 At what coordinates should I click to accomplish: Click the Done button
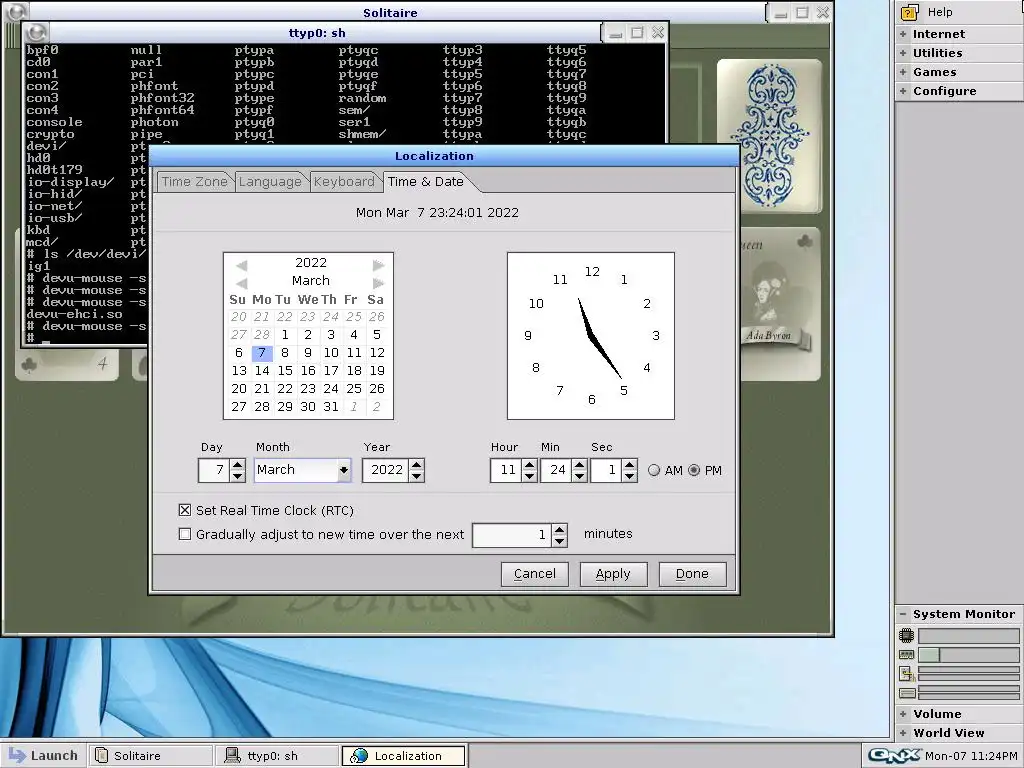pos(692,574)
